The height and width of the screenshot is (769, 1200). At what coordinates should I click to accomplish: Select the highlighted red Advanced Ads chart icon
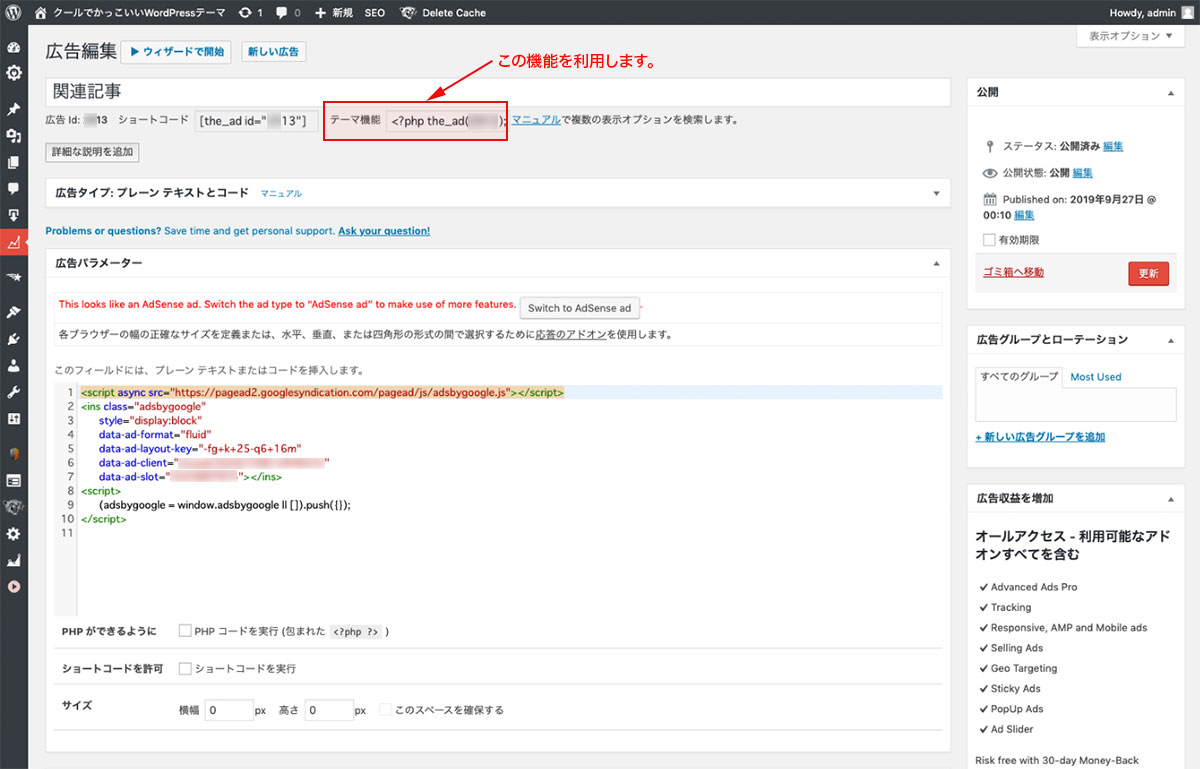(14, 242)
